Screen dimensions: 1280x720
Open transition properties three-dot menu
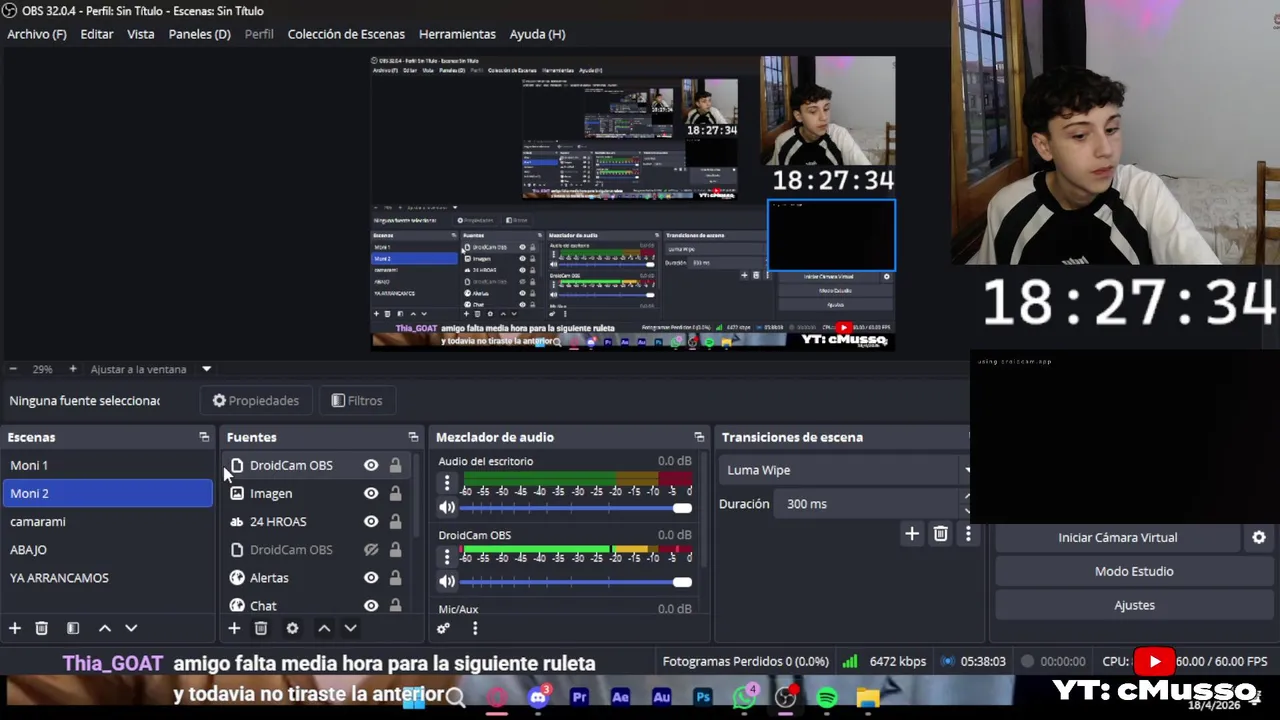tap(968, 534)
